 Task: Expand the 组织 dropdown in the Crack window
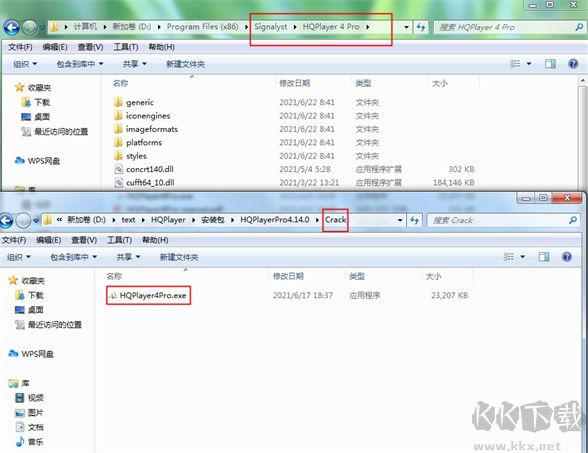pyautogui.click(x=19, y=257)
